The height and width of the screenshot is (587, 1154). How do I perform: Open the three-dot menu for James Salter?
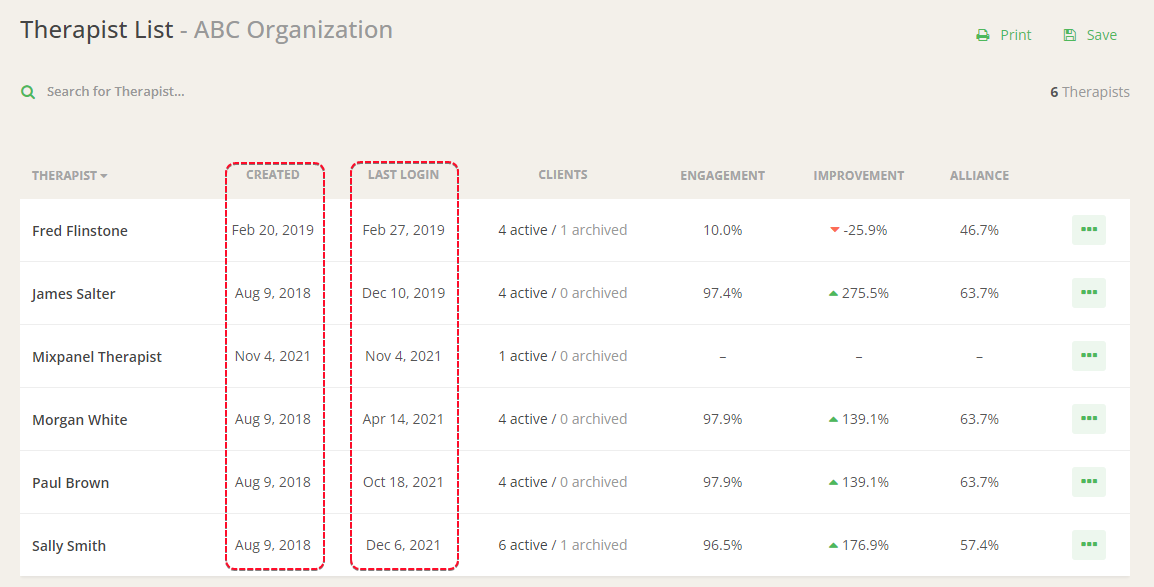(x=1088, y=293)
